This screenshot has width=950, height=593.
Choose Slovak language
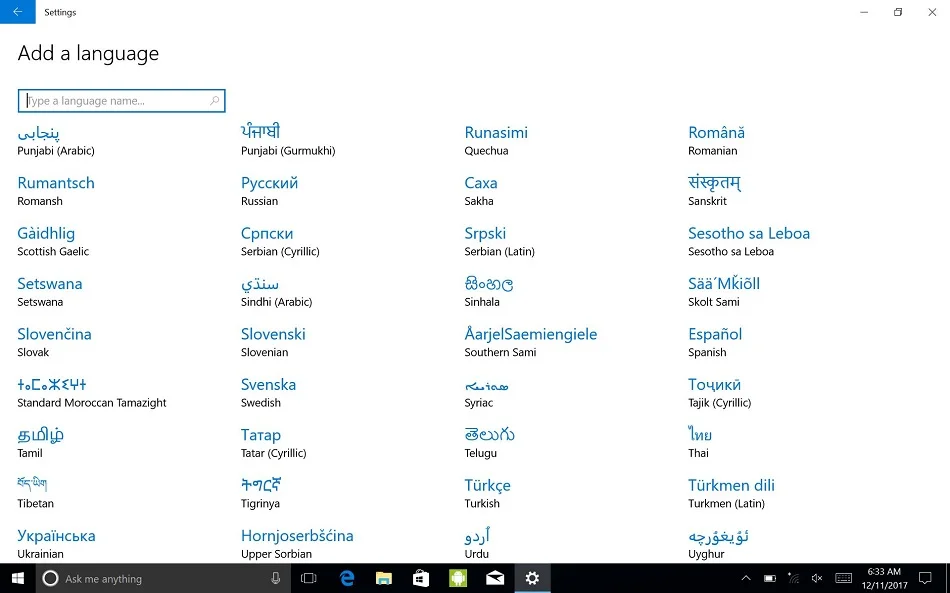point(54,342)
